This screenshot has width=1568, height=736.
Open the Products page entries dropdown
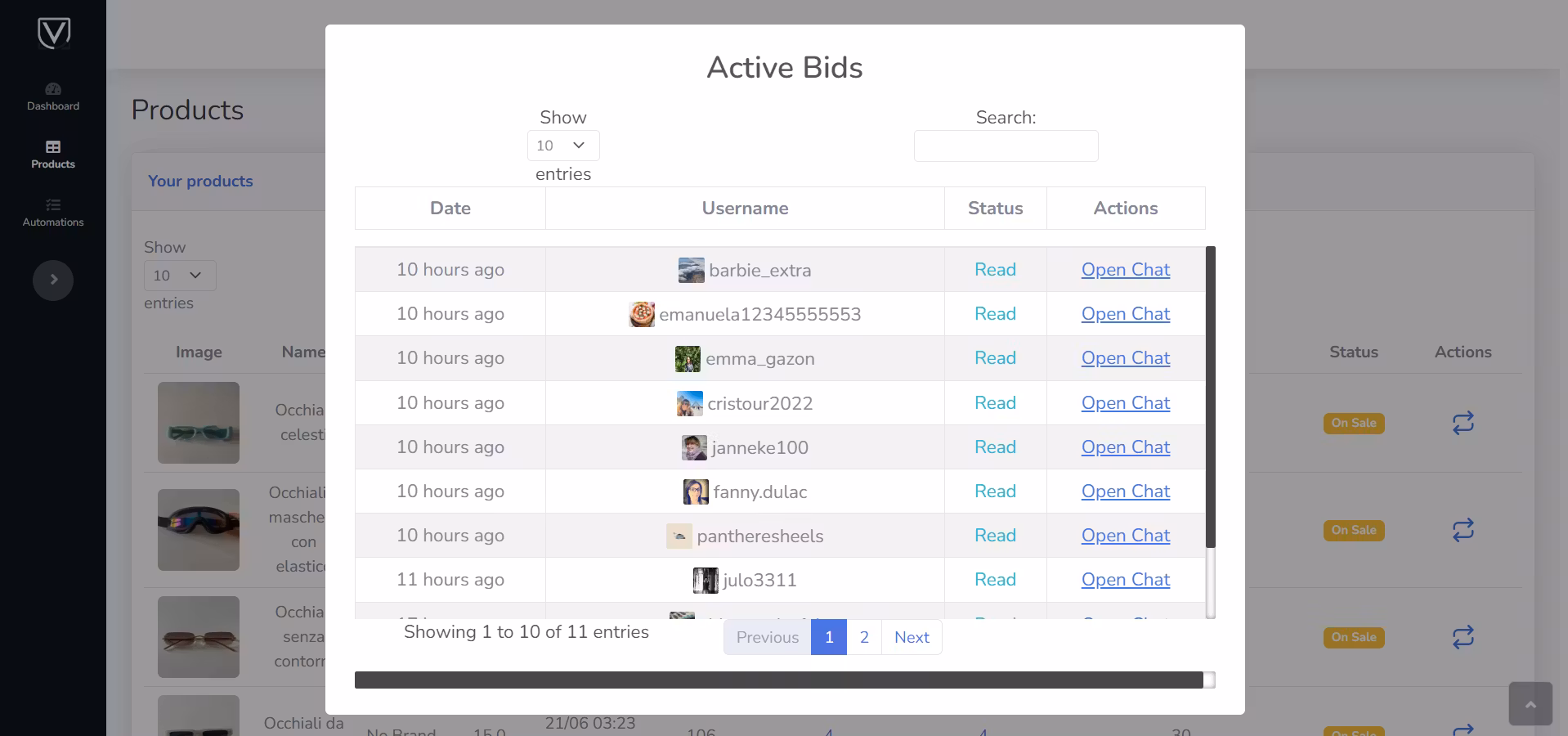pyautogui.click(x=179, y=276)
